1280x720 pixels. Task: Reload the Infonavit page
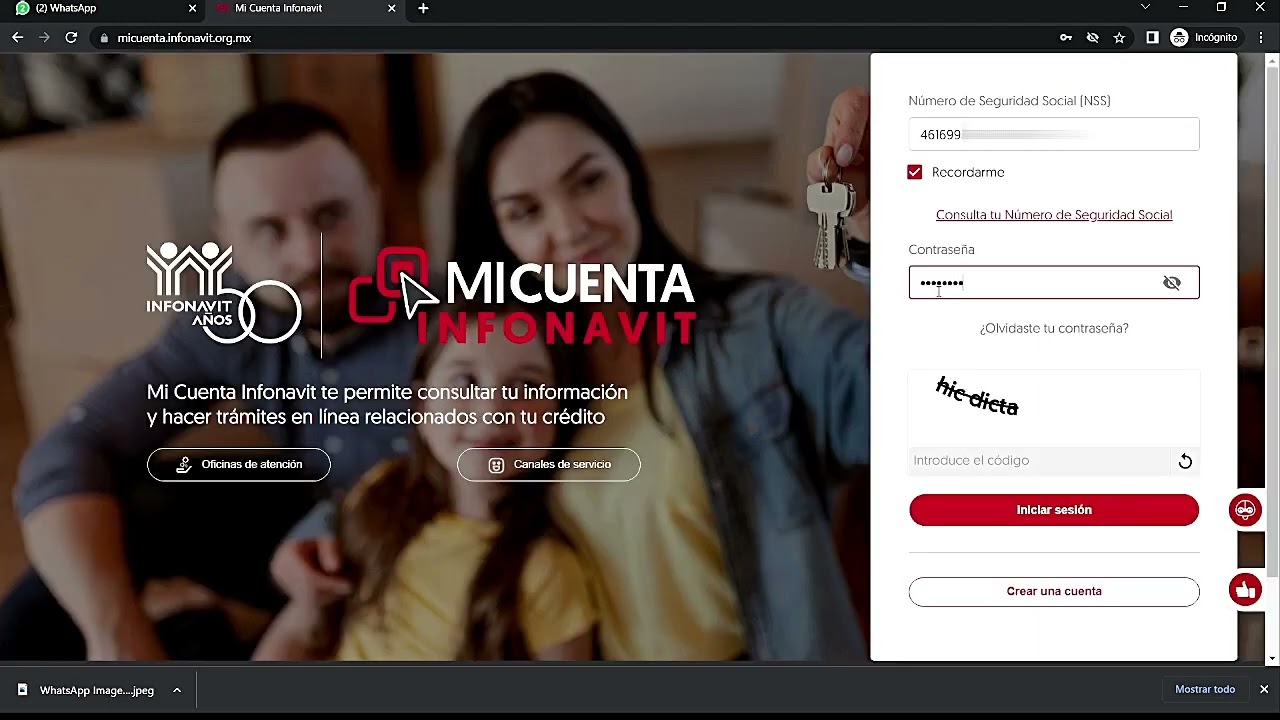(71, 37)
